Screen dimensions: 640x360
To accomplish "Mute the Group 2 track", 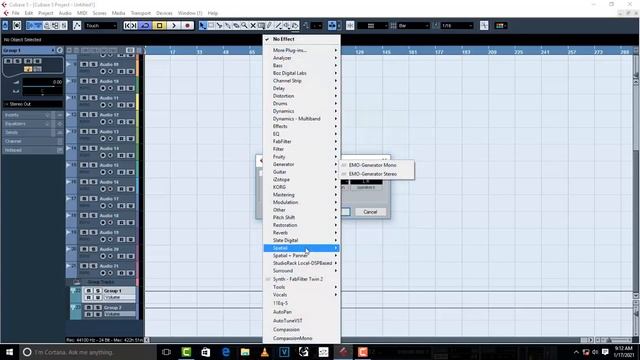I will pyautogui.click(x=89, y=307).
